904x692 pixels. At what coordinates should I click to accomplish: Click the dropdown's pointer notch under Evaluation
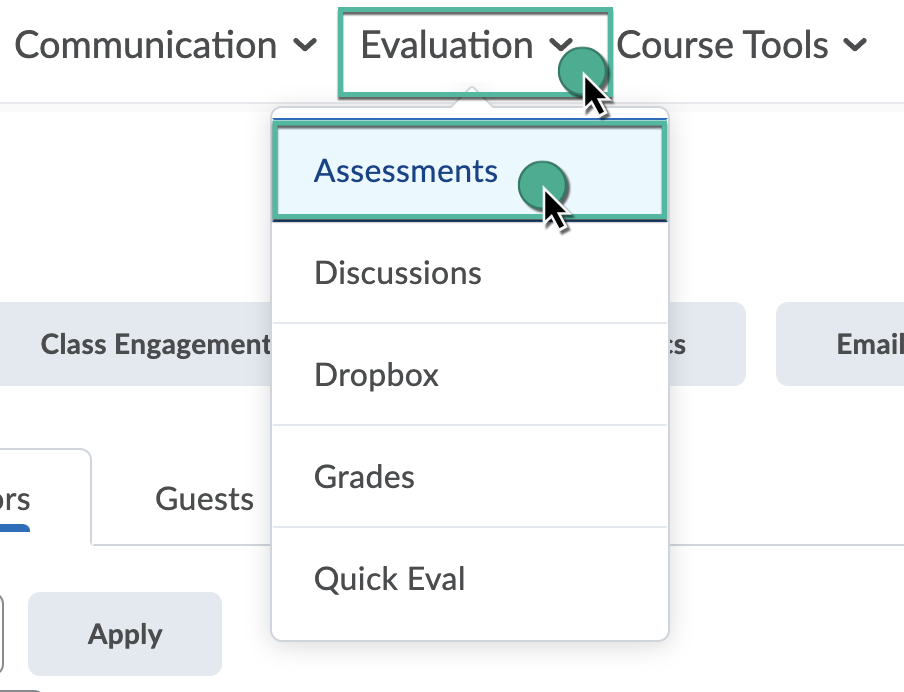[470, 98]
